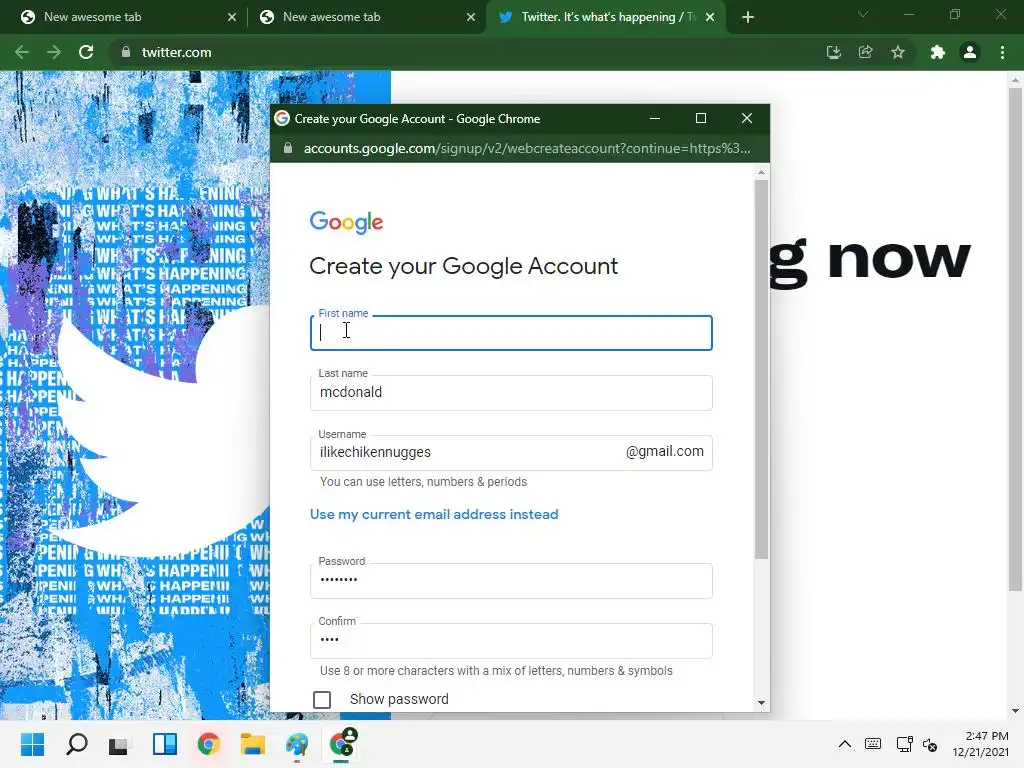Click the accounts.google.com URL in popup
The image size is (1024, 768).
(527, 148)
